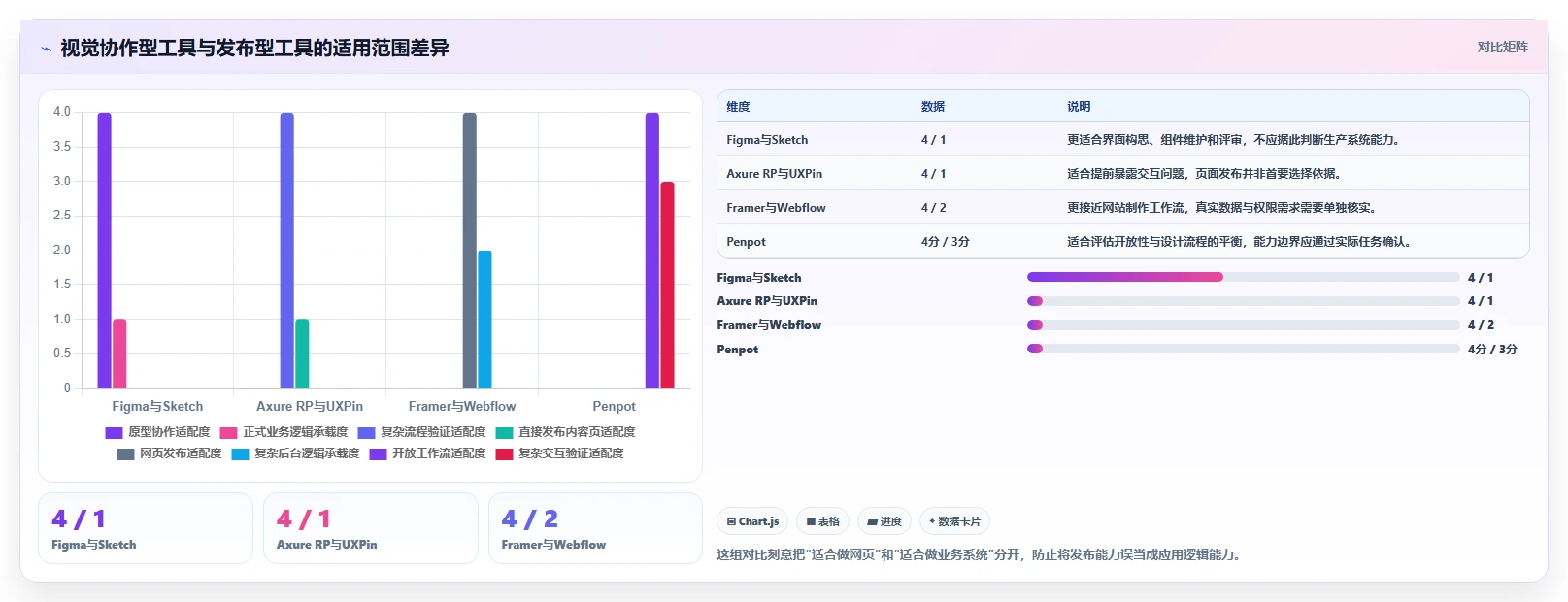Click the Penpot label in the progress list
Screen dimensions: 1568x602
738,350
